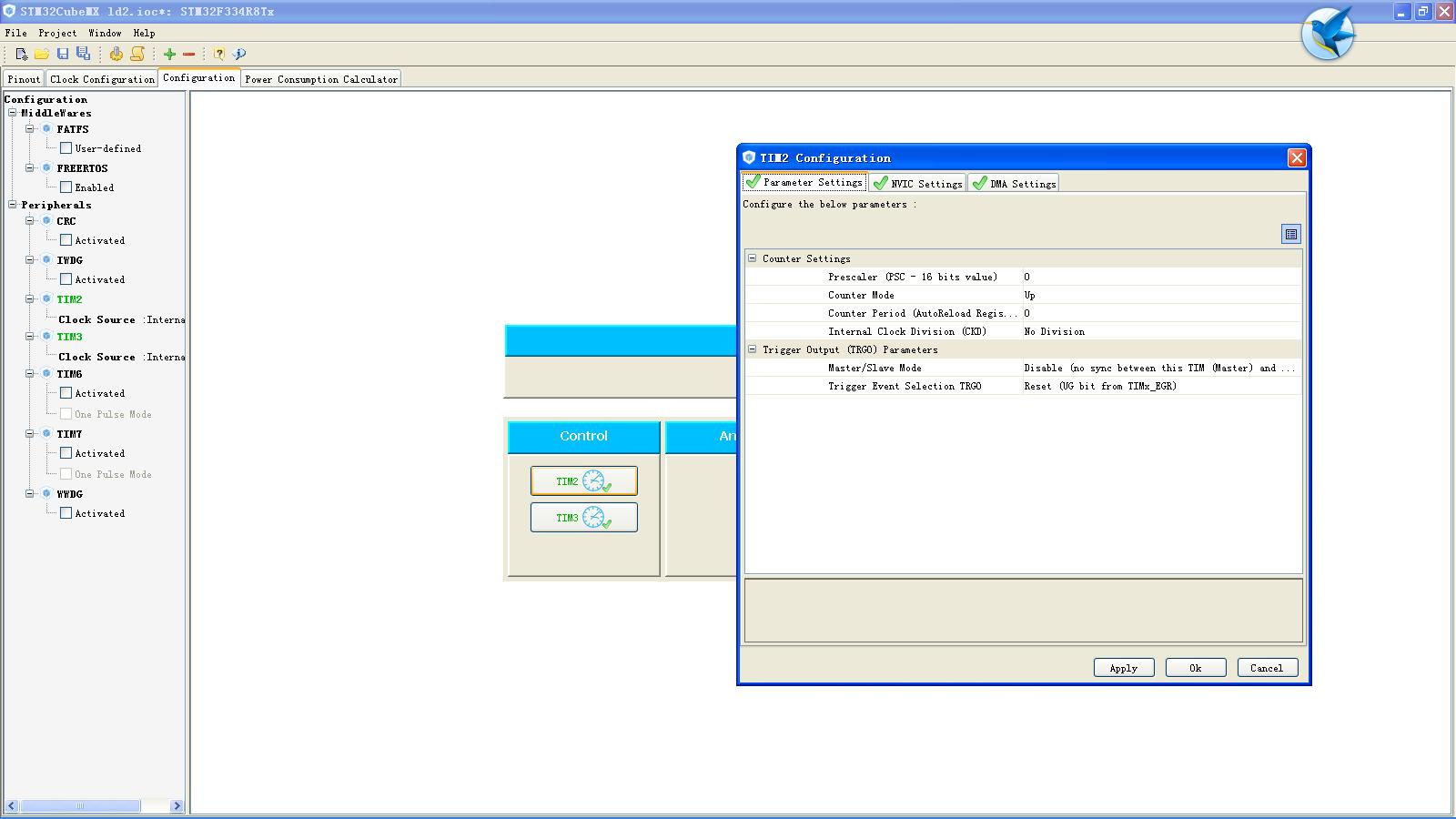The width and height of the screenshot is (1456, 819).
Task: Collapse the MiddleWares tree node
Action: 13,113
